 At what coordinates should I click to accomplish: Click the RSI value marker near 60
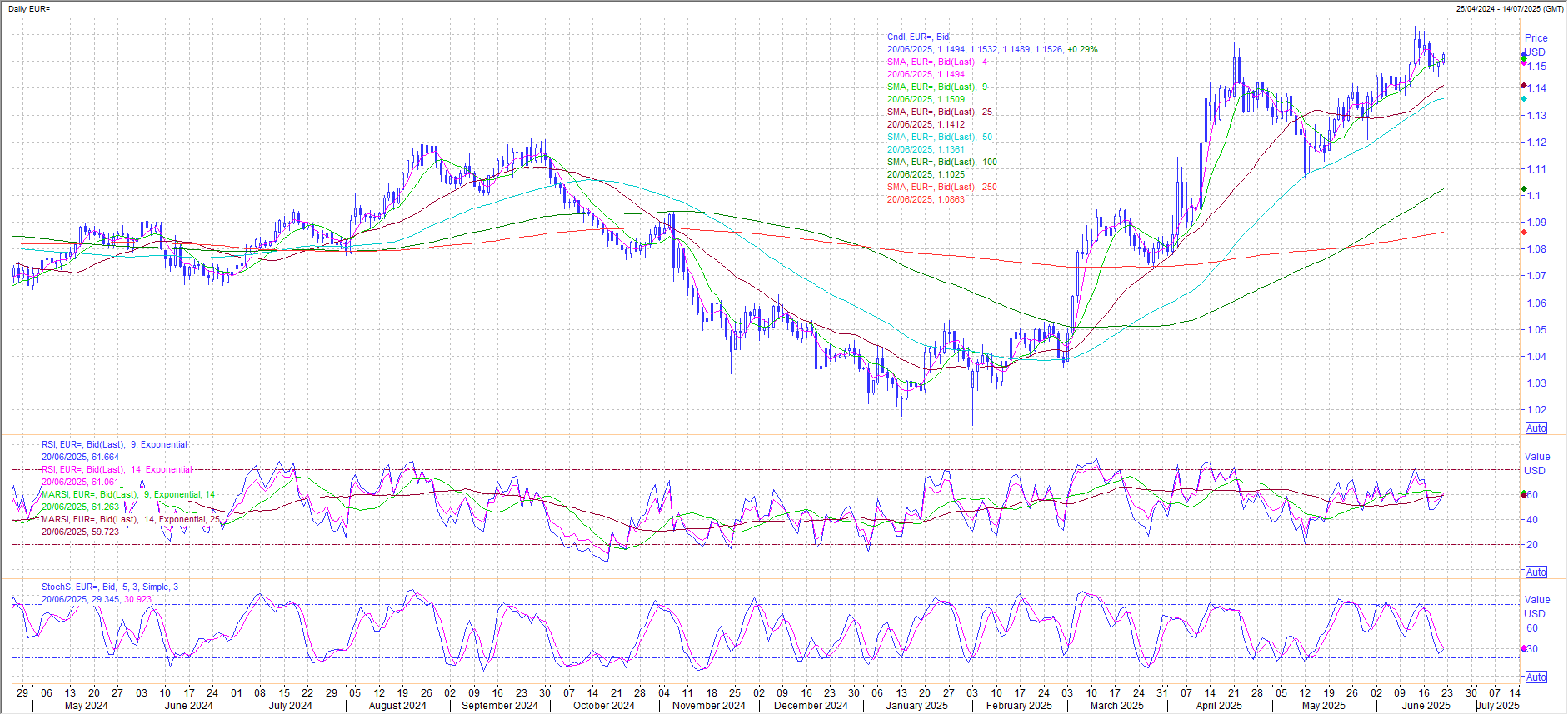pyautogui.click(x=1524, y=494)
